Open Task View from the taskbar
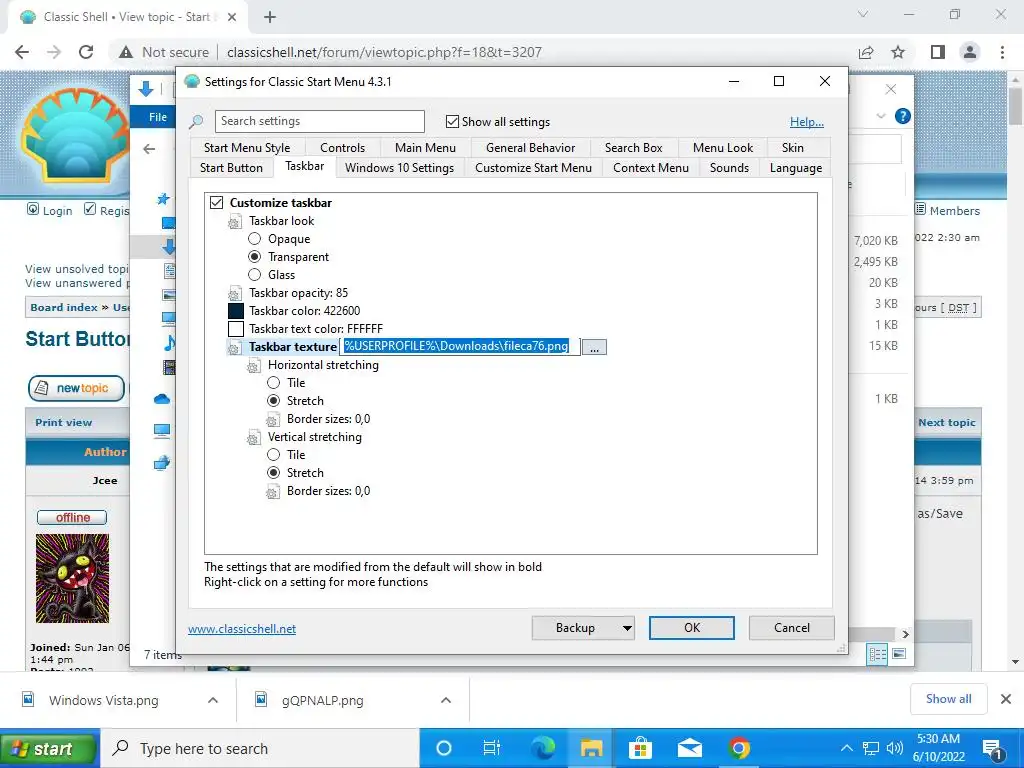Screen dimensions: 1024x768 [x=491, y=748]
